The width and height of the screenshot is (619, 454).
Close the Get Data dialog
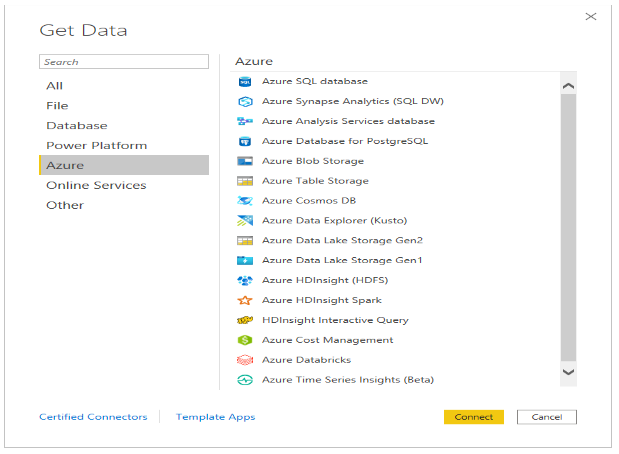click(x=590, y=17)
